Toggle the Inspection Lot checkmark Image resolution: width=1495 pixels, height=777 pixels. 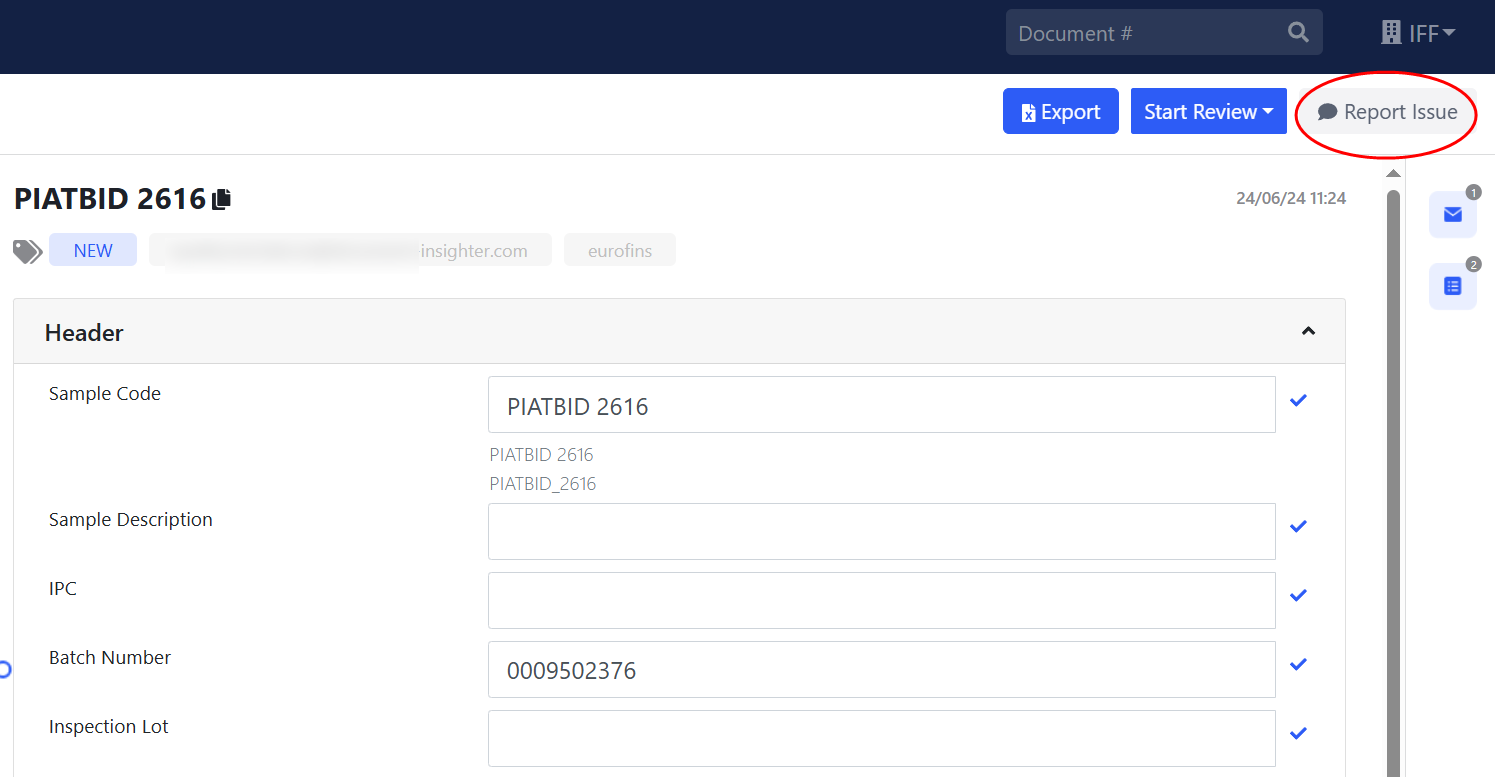[1298, 734]
